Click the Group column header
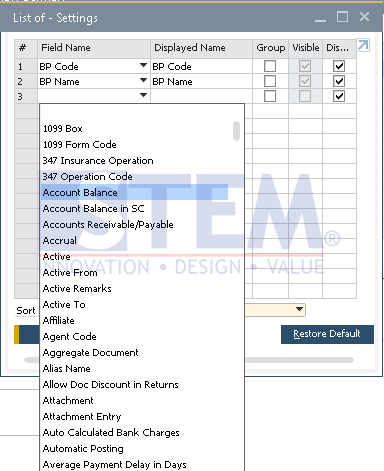Viewport: 384px width, 471px height. coord(271,48)
